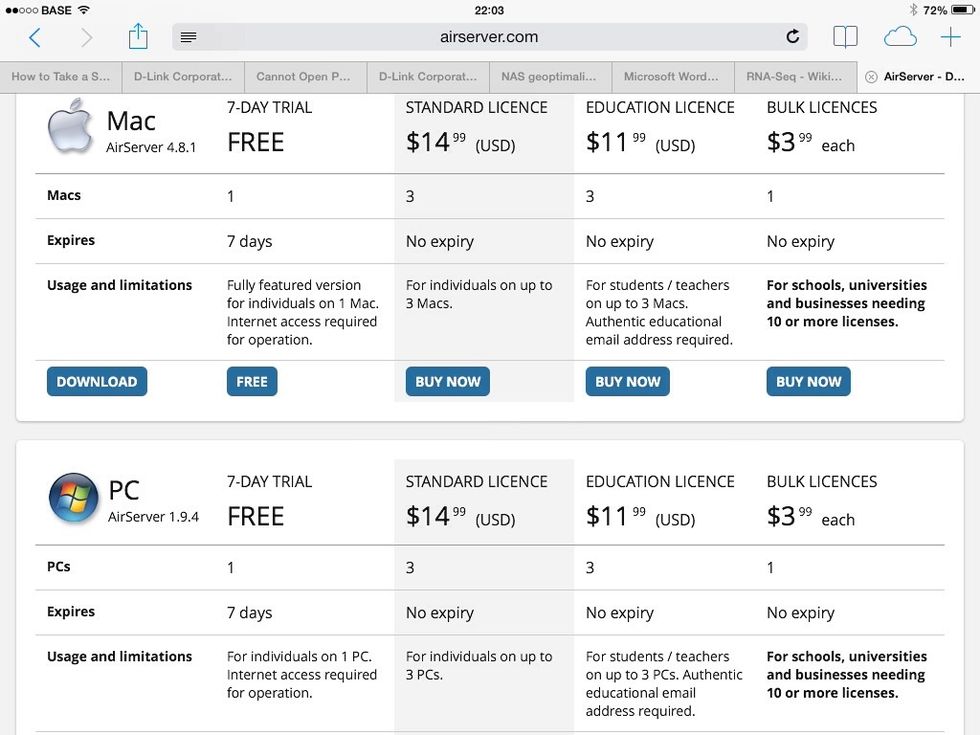Click FREE button for Mac trial

coord(252,381)
